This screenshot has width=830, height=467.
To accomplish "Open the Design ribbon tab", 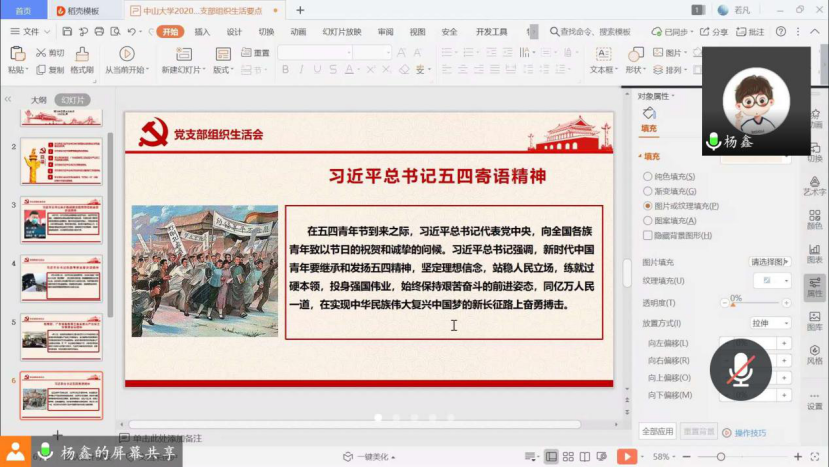I will pos(234,32).
